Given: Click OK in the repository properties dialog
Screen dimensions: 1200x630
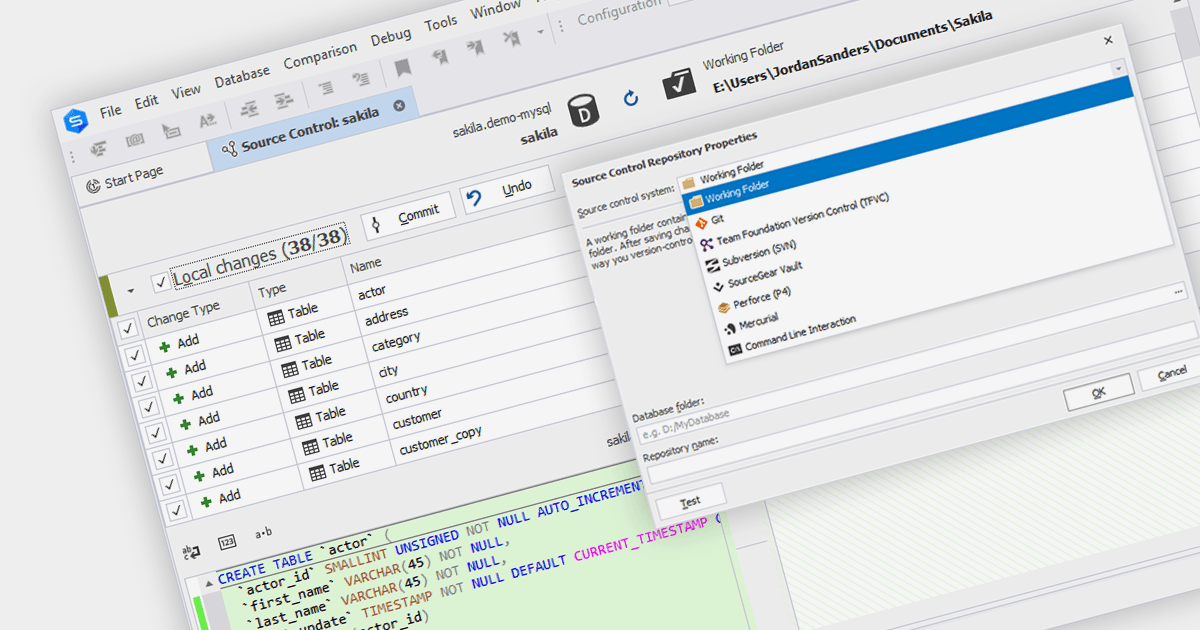Looking at the screenshot, I should (x=1097, y=393).
